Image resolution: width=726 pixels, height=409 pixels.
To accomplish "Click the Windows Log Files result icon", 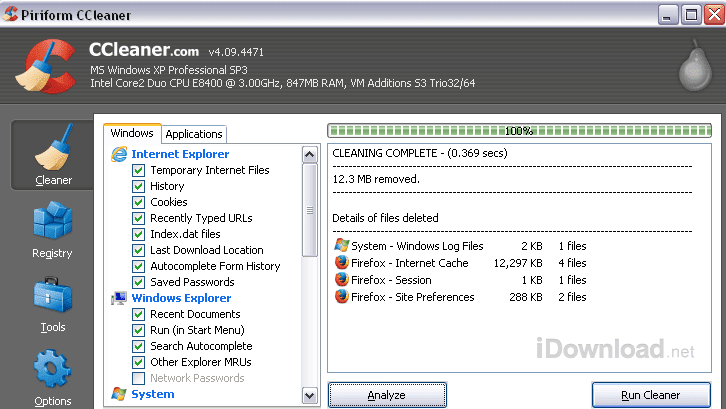I will pyautogui.click(x=342, y=245).
